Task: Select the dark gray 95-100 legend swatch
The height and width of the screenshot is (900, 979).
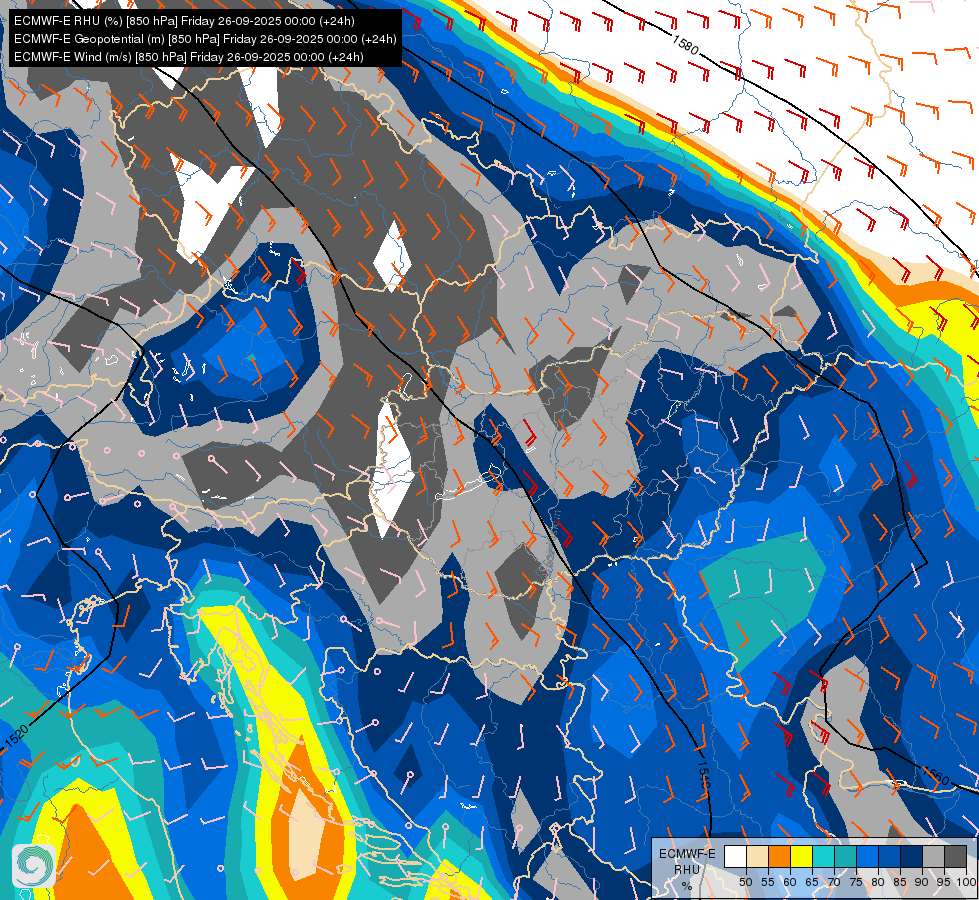Action: point(955,856)
